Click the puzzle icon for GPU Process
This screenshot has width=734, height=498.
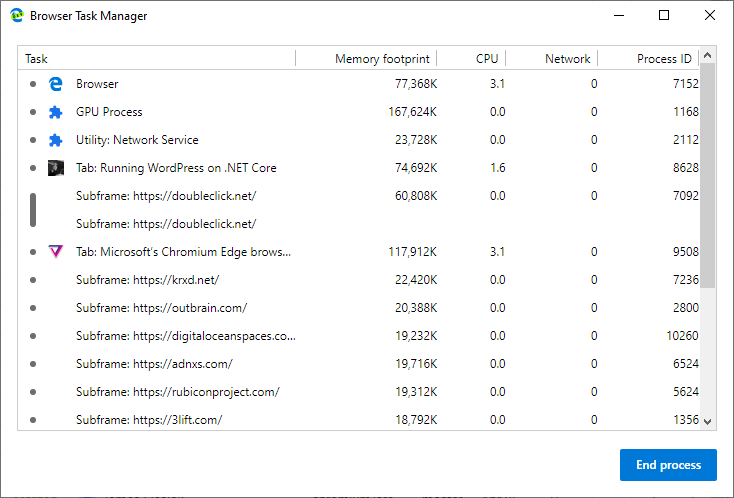pos(56,112)
